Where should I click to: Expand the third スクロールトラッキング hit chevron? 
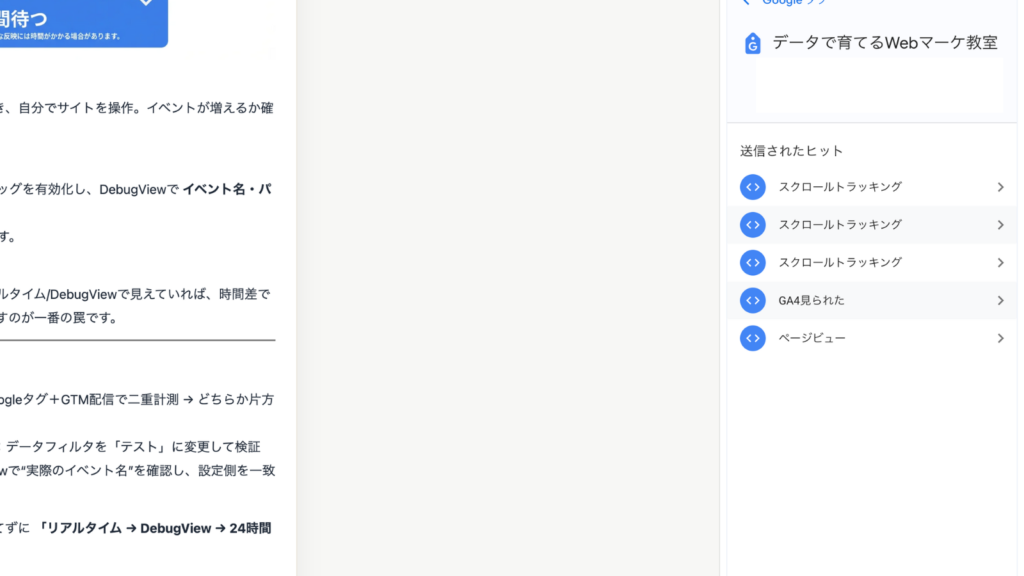[1000, 262]
